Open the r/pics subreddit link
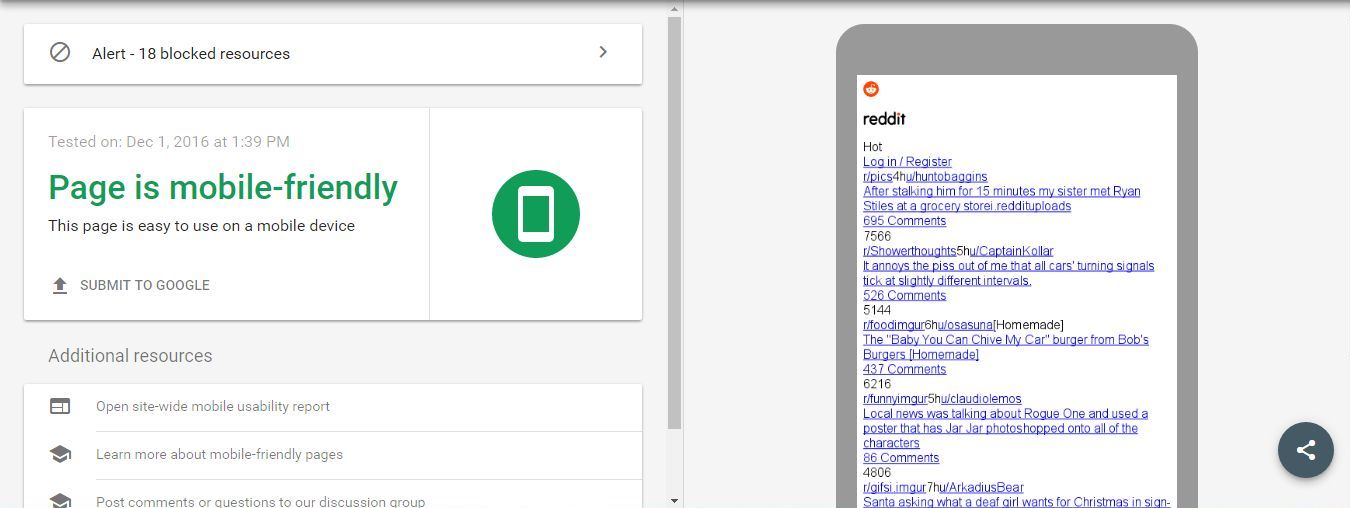The height and width of the screenshot is (508, 1350). point(878,177)
